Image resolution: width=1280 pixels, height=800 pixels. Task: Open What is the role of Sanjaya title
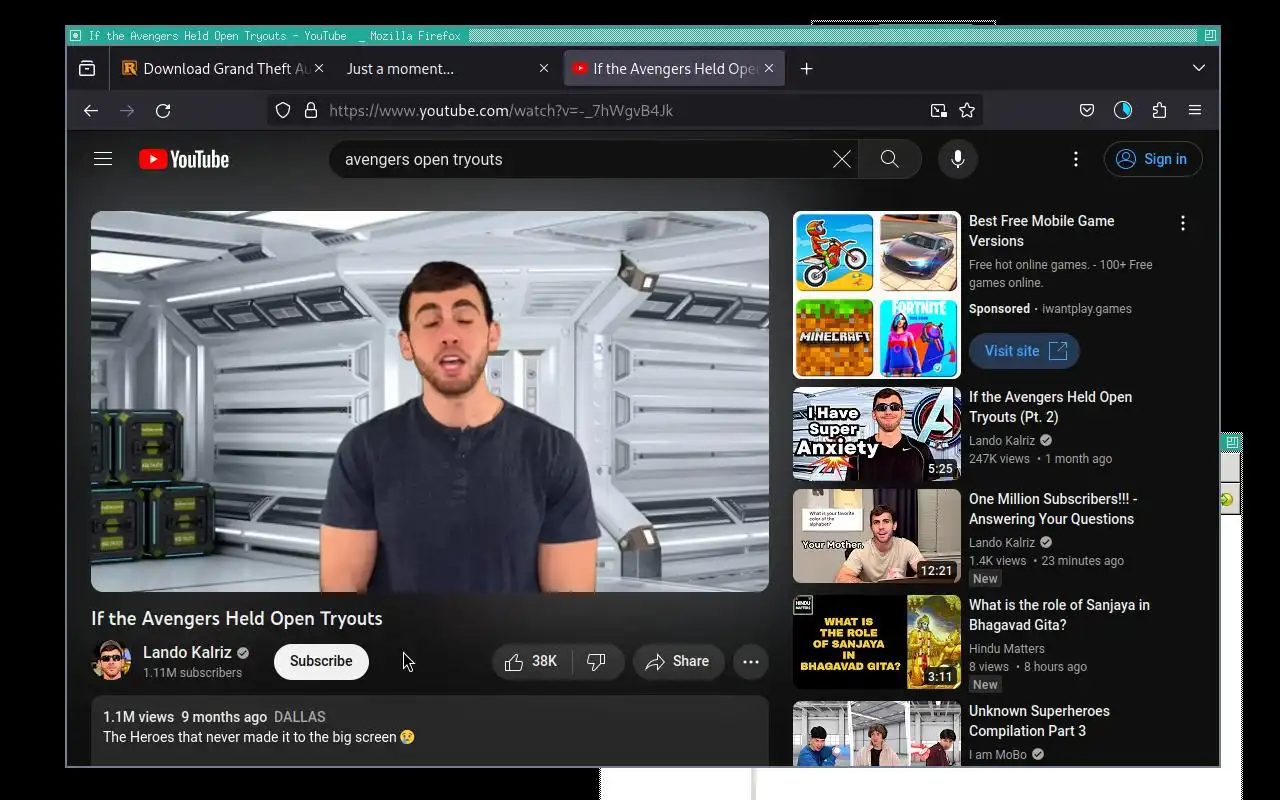[1059, 615]
